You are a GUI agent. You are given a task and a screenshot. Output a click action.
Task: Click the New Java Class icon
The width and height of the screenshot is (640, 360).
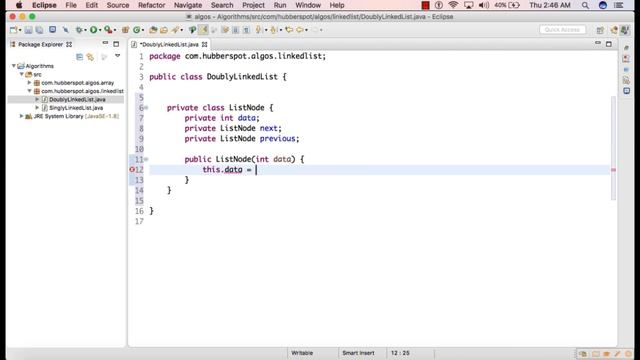point(137,30)
